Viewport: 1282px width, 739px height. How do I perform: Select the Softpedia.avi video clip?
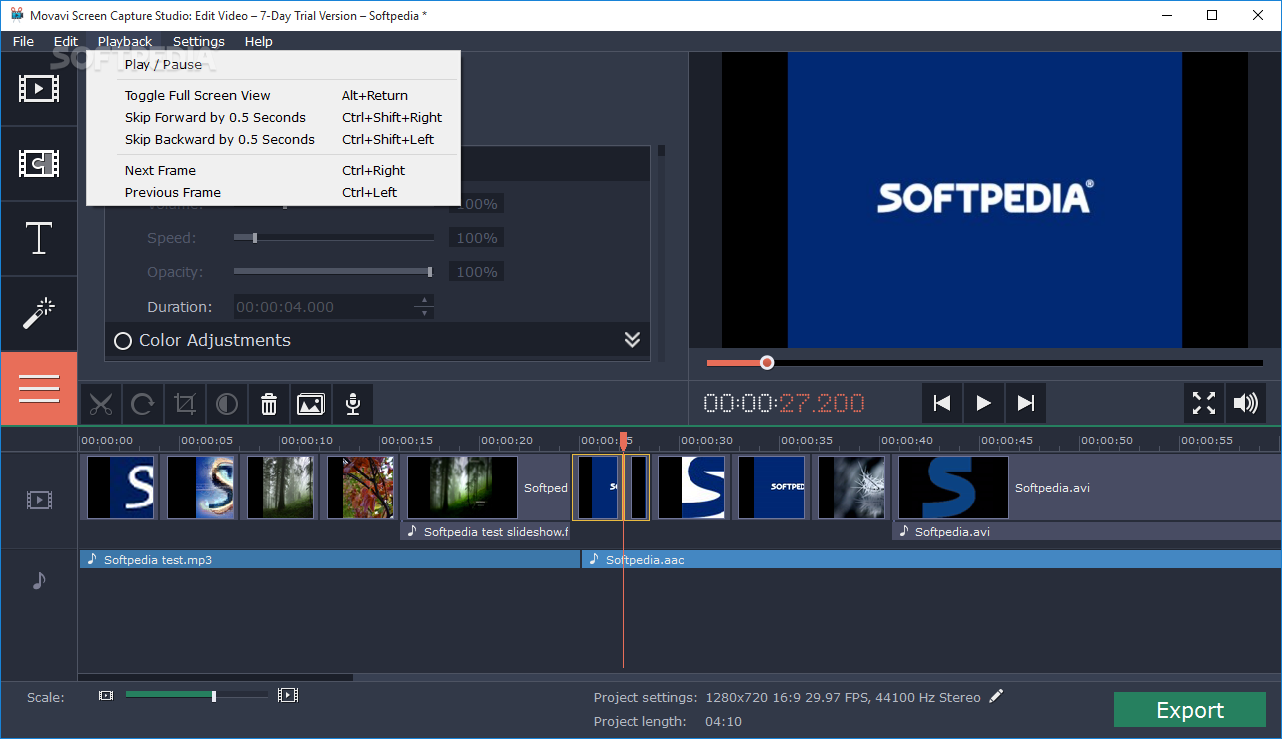tap(1088, 488)
